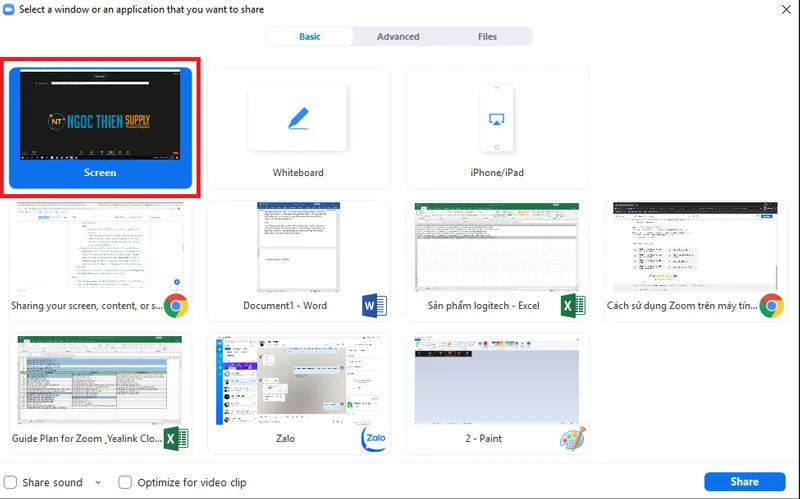This screenshot has width=800, height=499.
Task: Switch to the Files tab
Action: click(x=487, y=37)
